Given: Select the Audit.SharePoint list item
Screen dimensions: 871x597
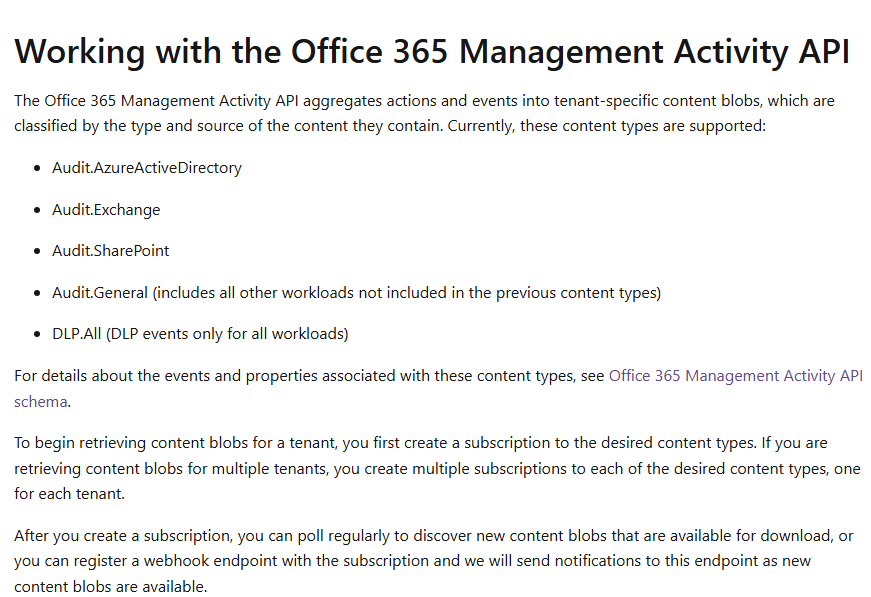Looking at the screenshot, I should coord(111,251).
